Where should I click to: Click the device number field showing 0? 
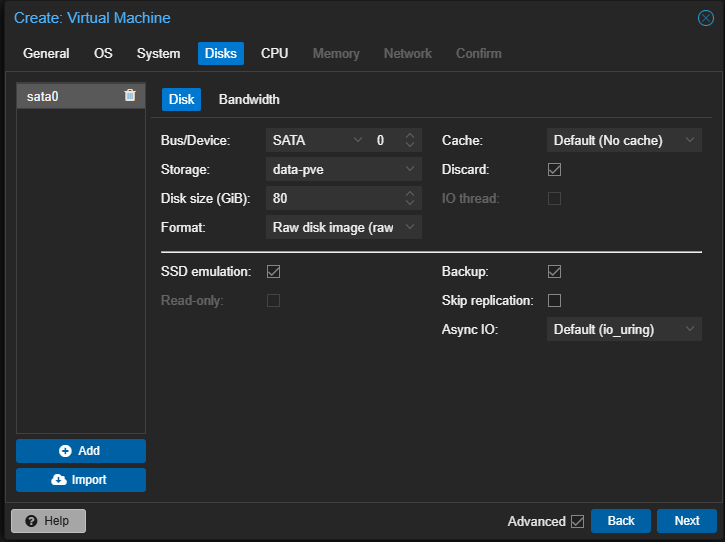[387, 140]
